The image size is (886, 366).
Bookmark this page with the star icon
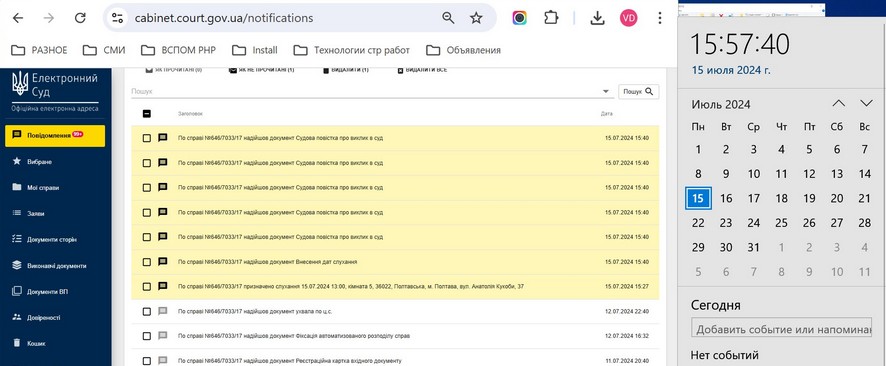476,18
